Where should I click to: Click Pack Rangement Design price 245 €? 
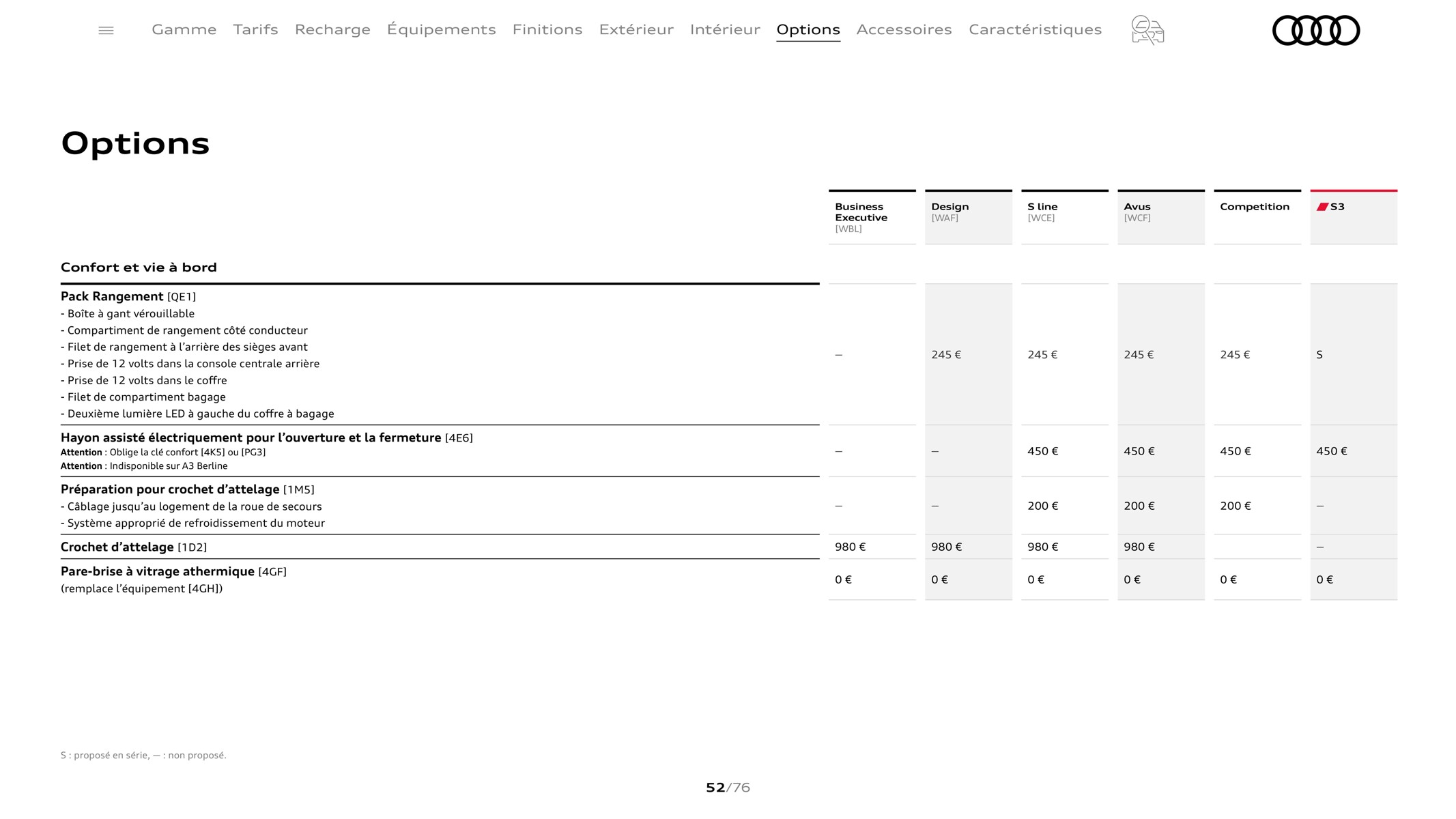[946, 355]
